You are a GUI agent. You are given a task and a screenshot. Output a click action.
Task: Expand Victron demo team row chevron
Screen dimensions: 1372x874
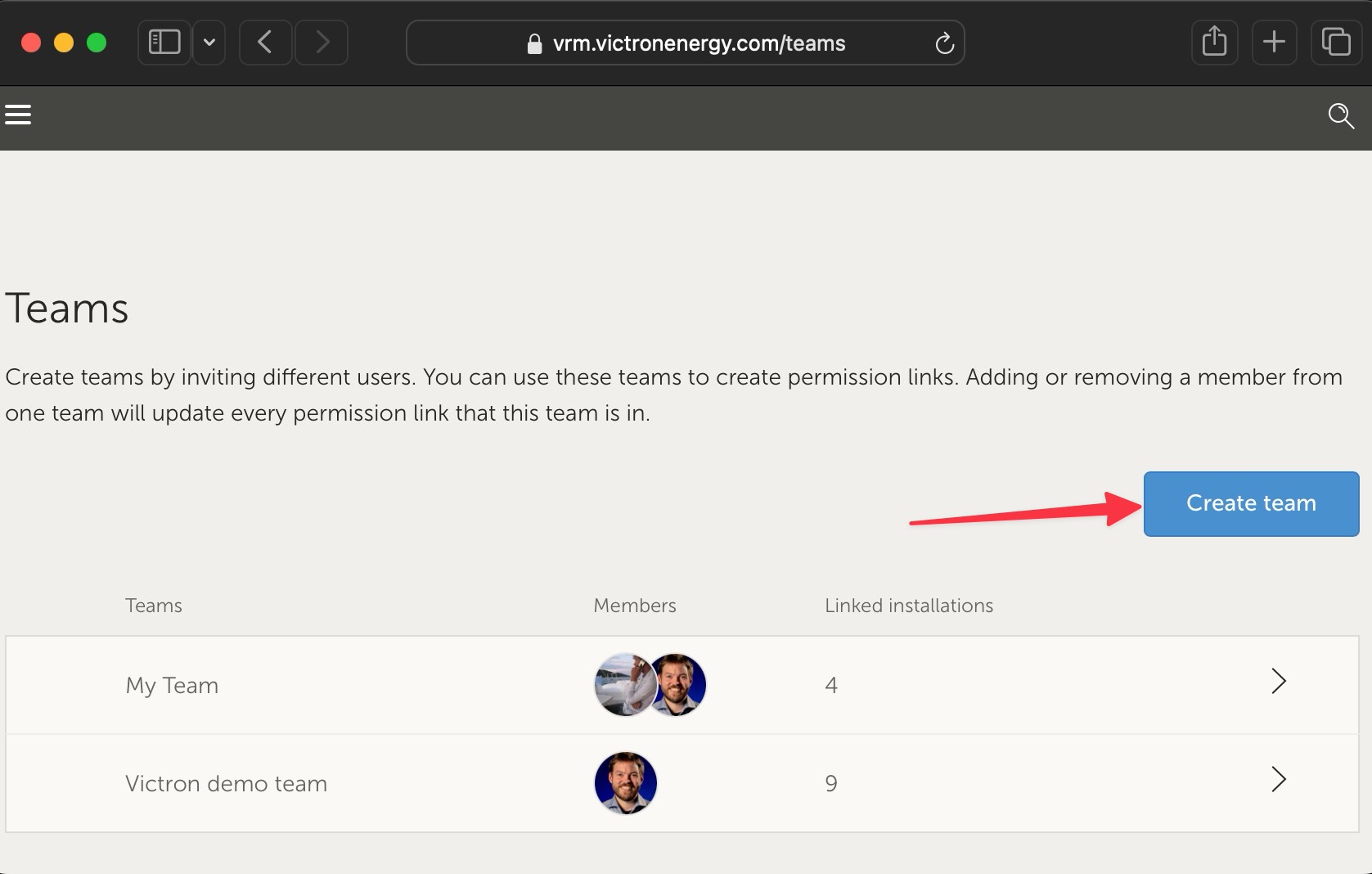tap(1278, 780)
